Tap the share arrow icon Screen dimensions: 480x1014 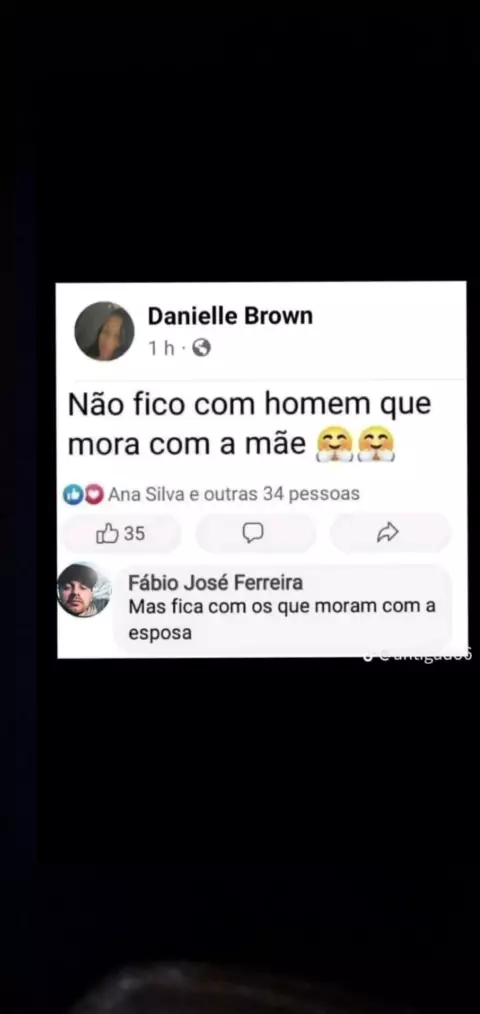[387, 533]
